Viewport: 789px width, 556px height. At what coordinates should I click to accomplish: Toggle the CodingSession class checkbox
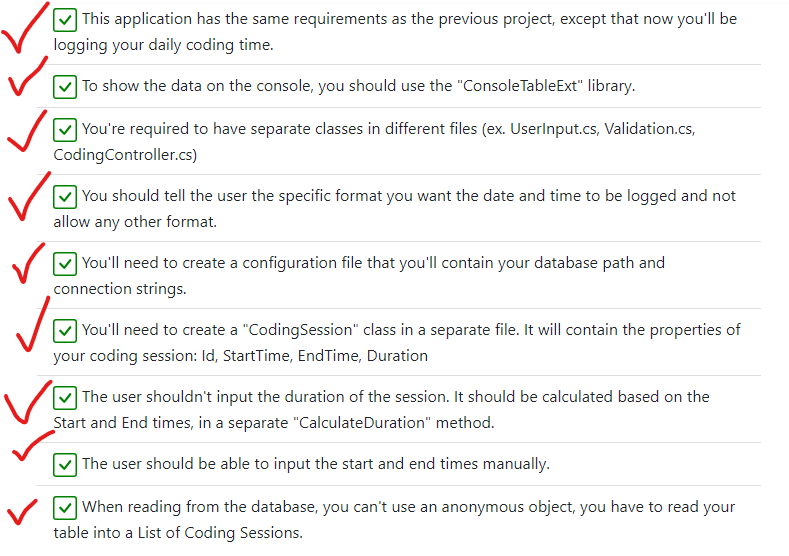[x=65, y=331]
